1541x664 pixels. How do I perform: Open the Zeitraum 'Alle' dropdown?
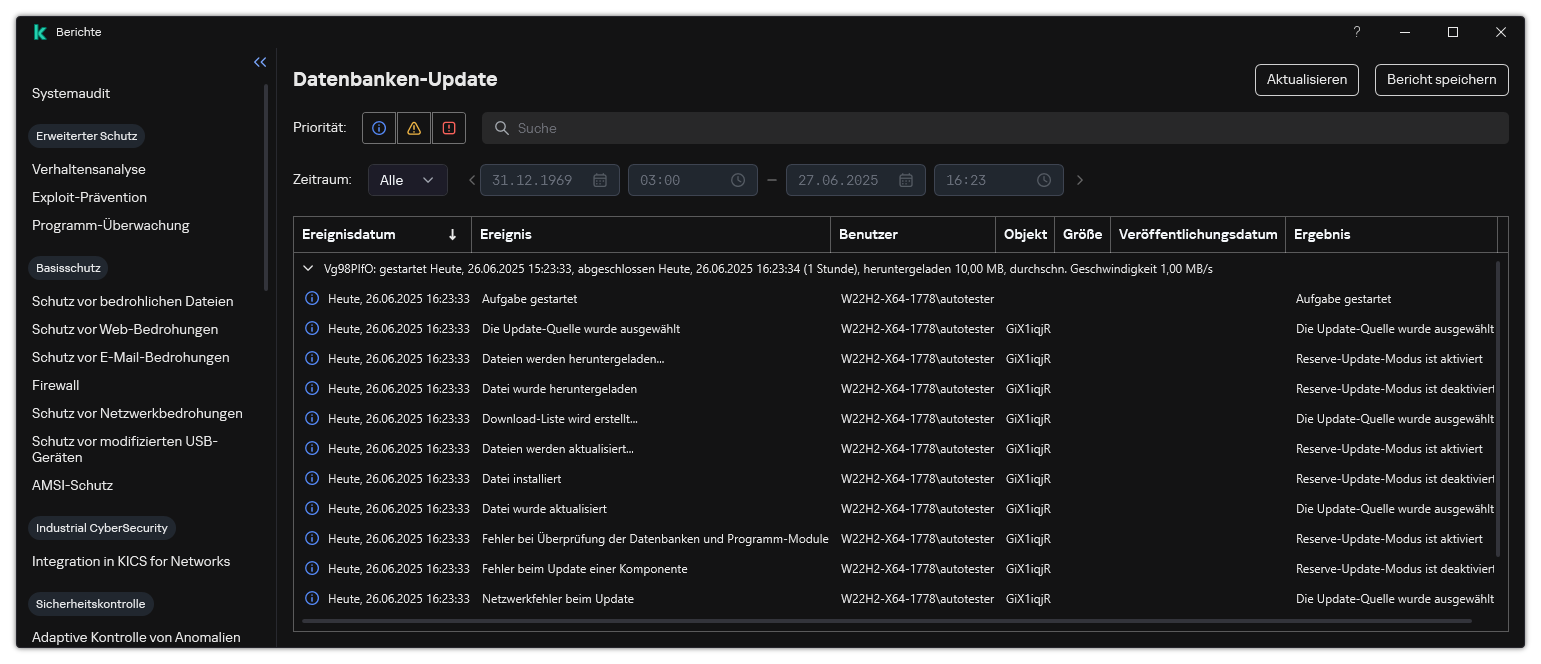click(407, 180)
